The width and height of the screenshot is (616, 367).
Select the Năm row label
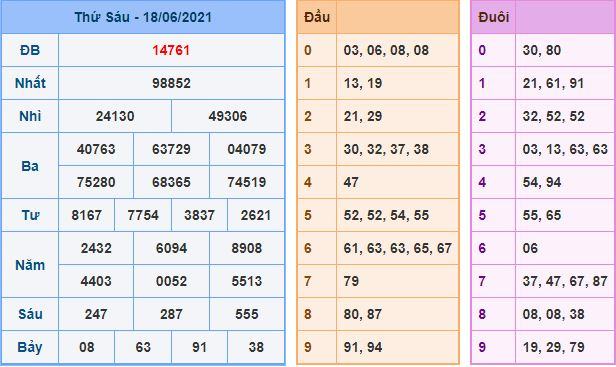pyautogui.click(x=30, y=265)
